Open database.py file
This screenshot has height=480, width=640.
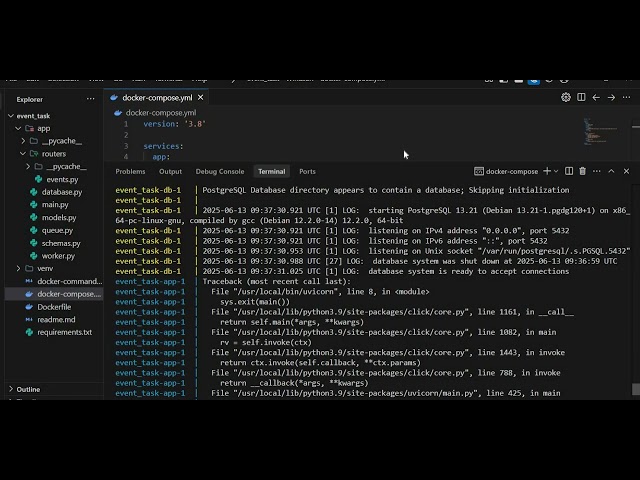pos(62,192)
